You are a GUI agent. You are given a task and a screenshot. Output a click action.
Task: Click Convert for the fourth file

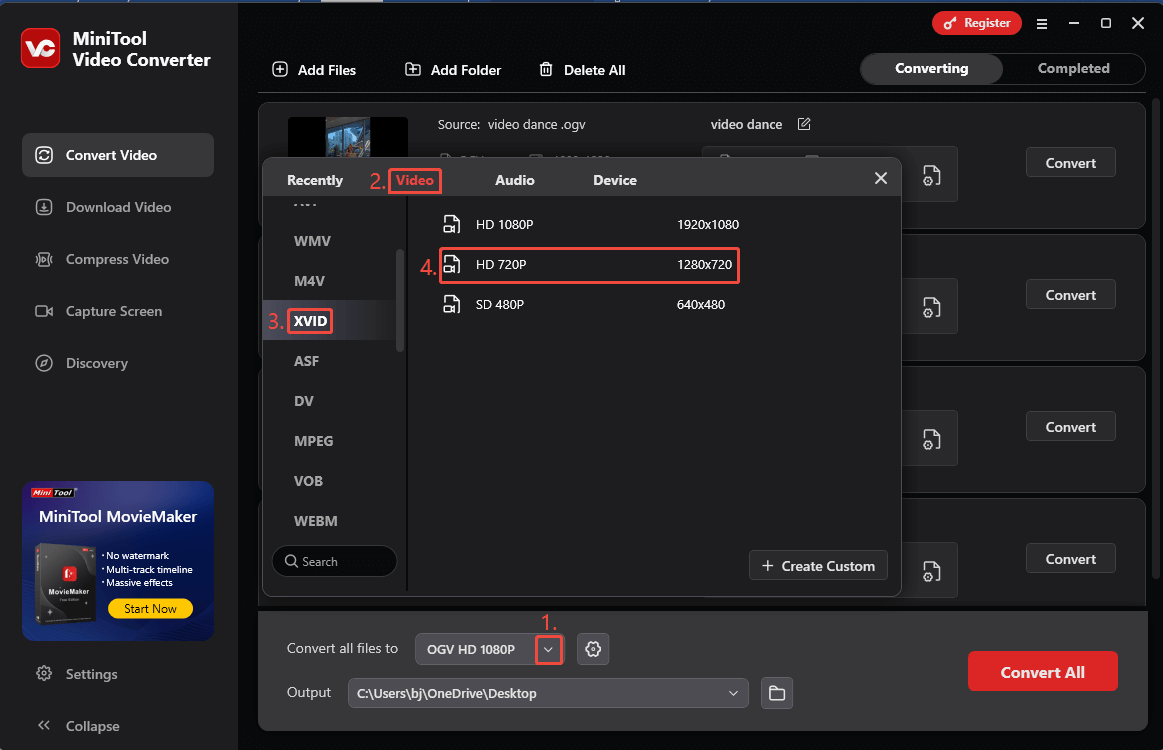(1070, 559)
